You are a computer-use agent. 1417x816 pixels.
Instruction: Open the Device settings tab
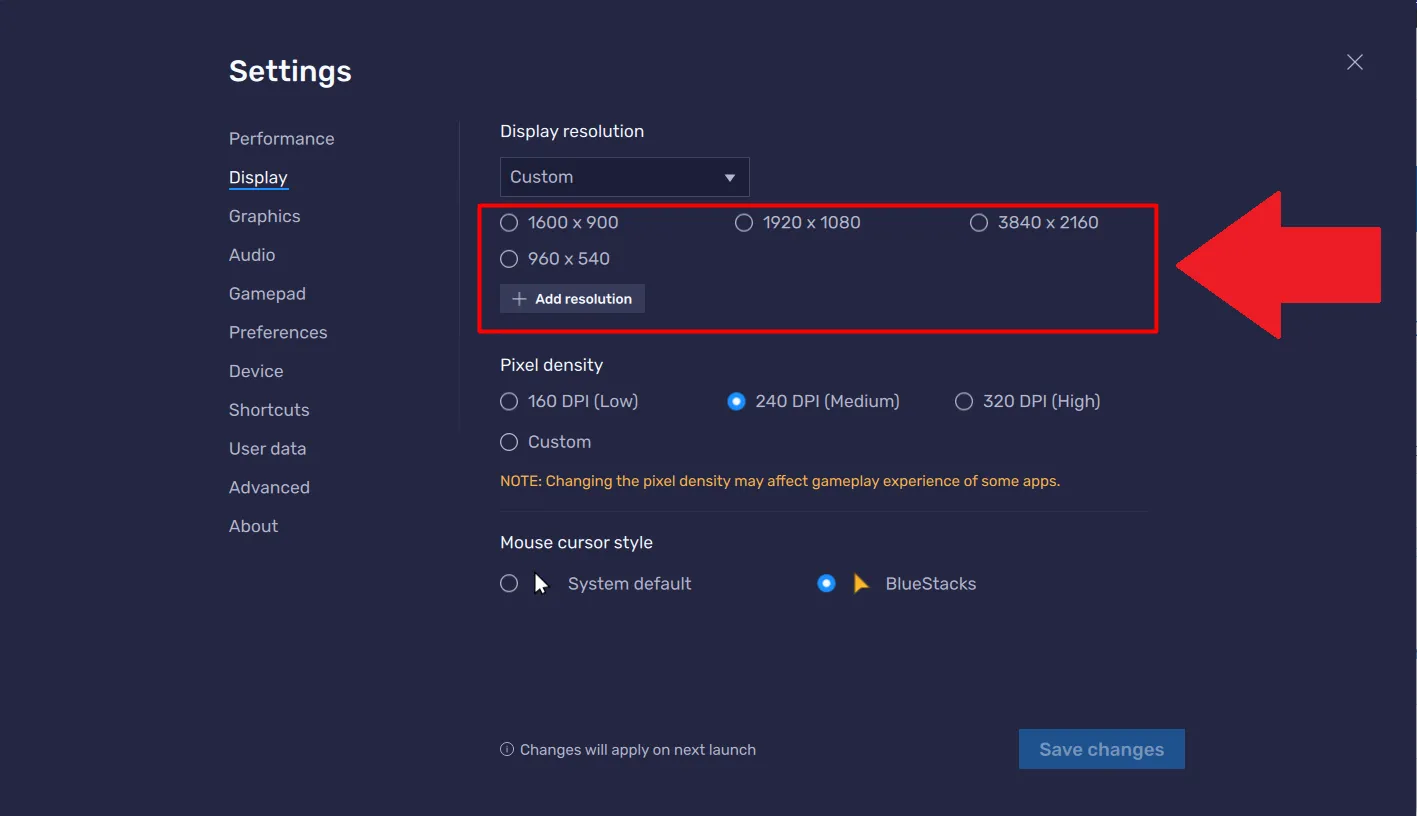[256, 371]
